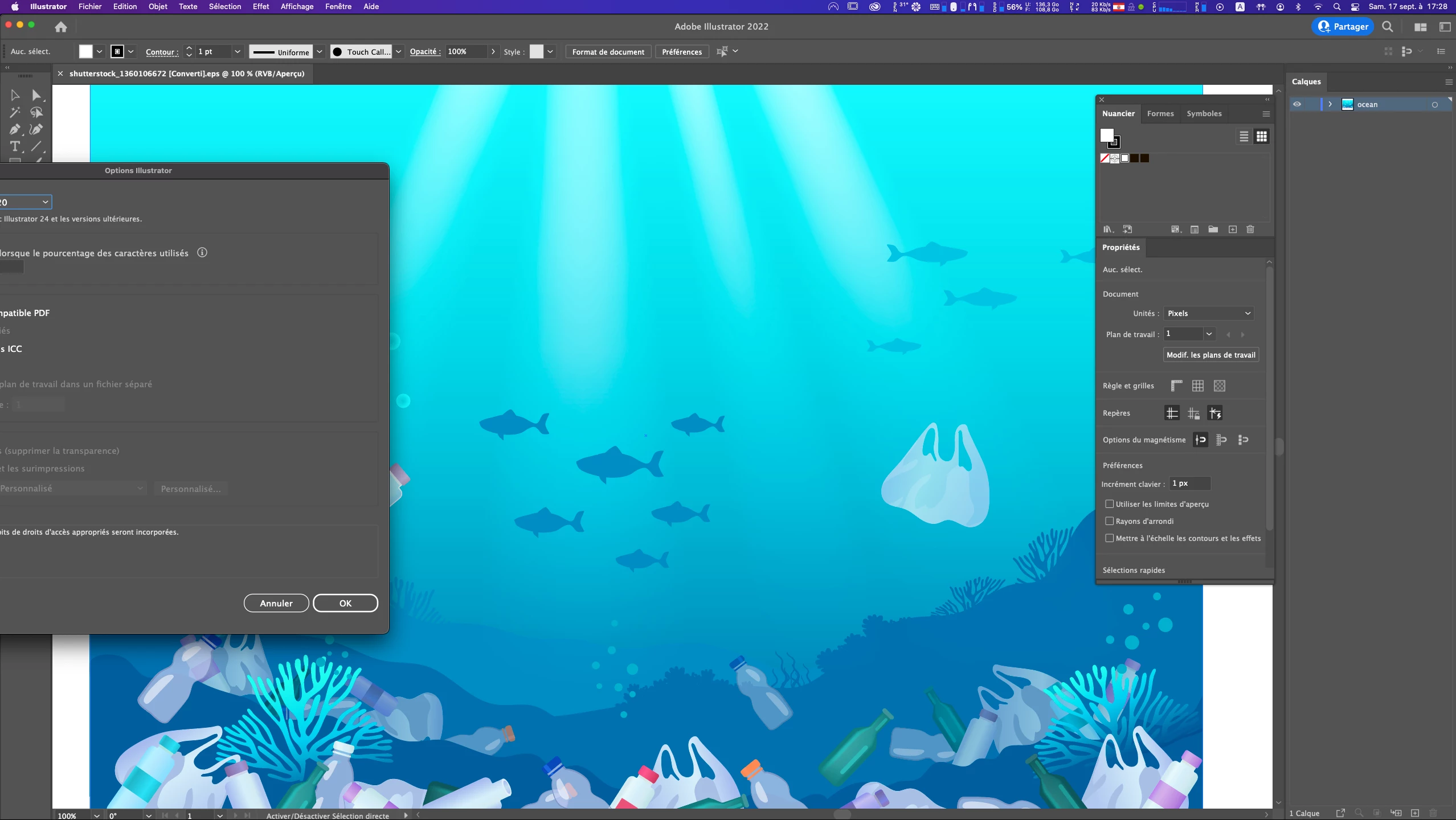Open the Unités Pixels dropdown
Image resolution: width=1456 pixels, height=820 pixels.
(1208, 313)
